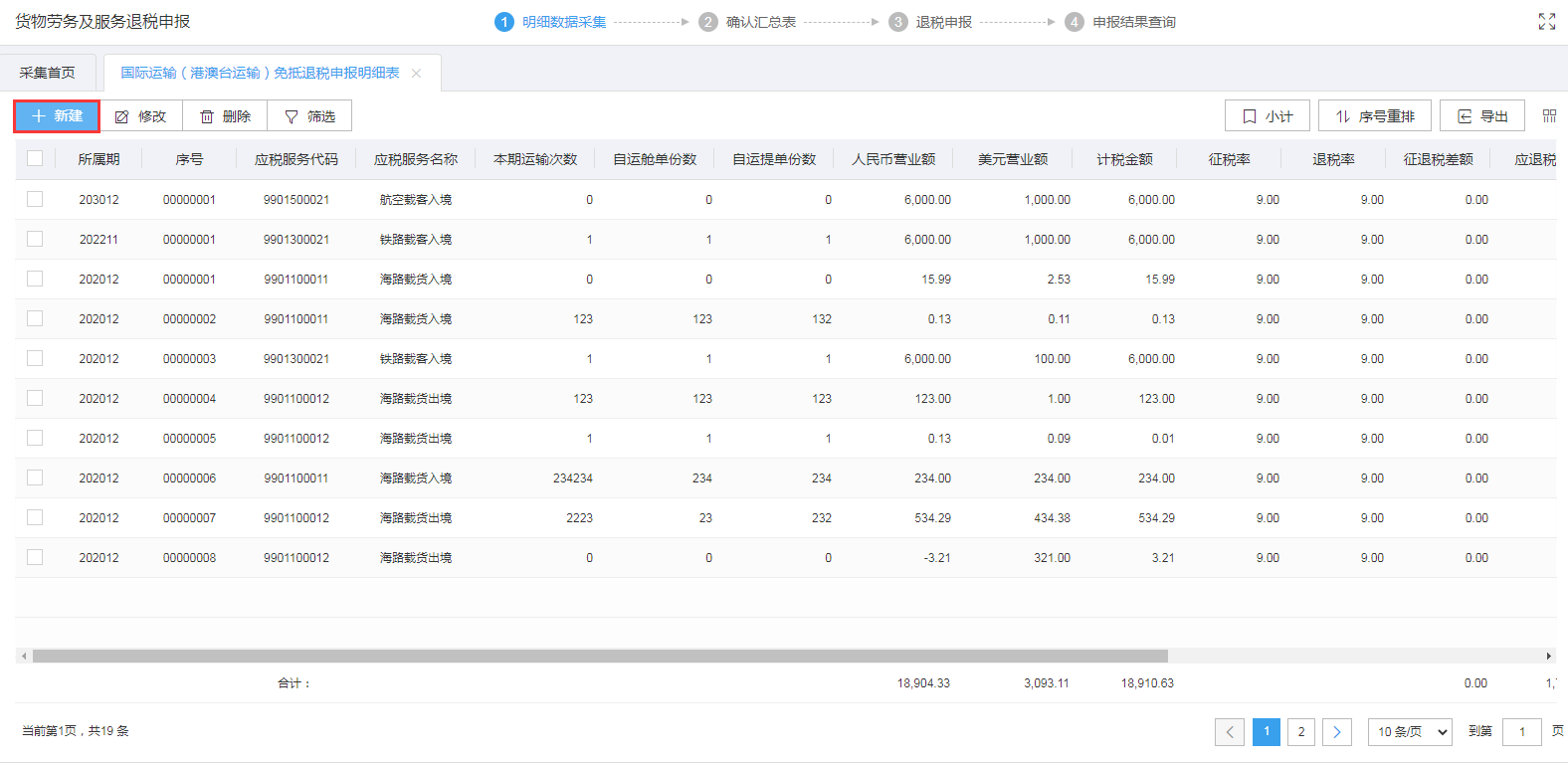Image resolution: width=1568 pixels, height=763 pixels.
Task: Export data with the 导出 button
Action: coord(1482,116)
